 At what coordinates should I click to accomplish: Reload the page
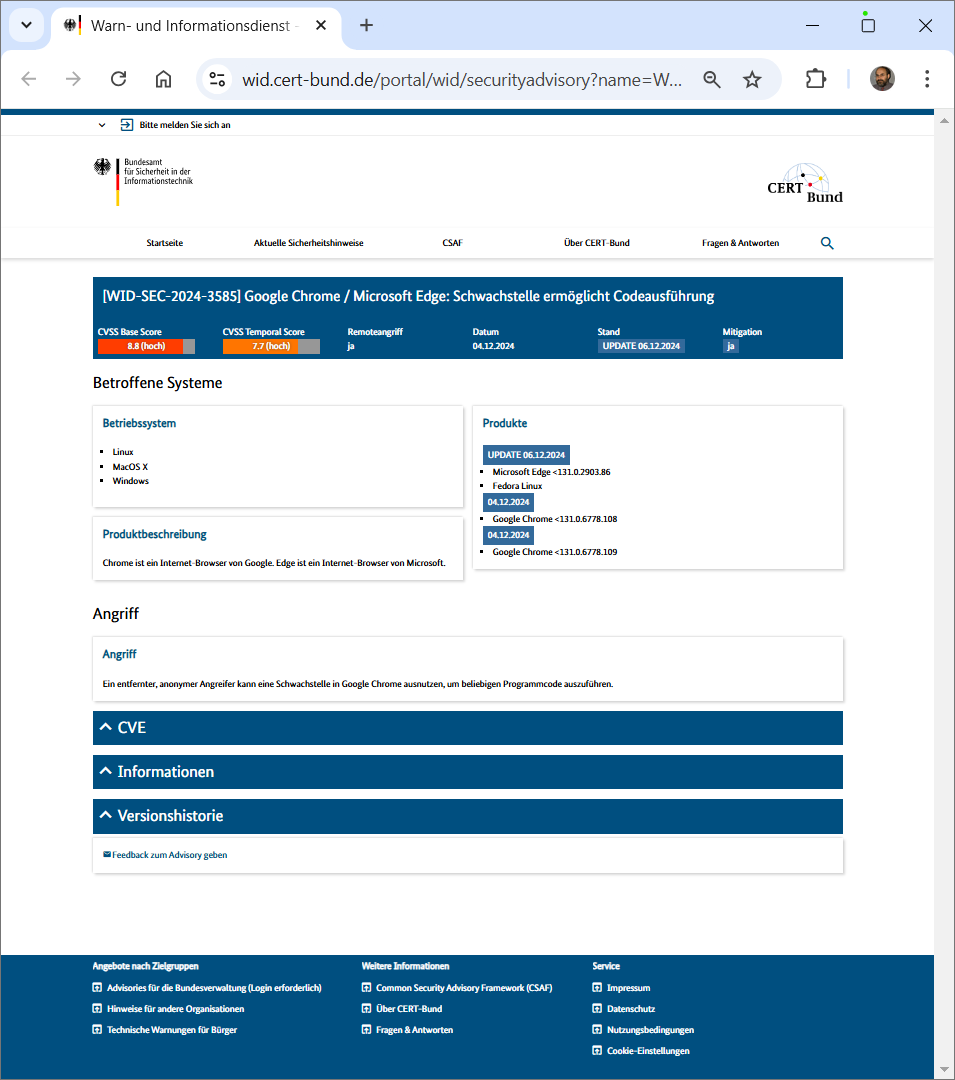[x=118, y=79]
